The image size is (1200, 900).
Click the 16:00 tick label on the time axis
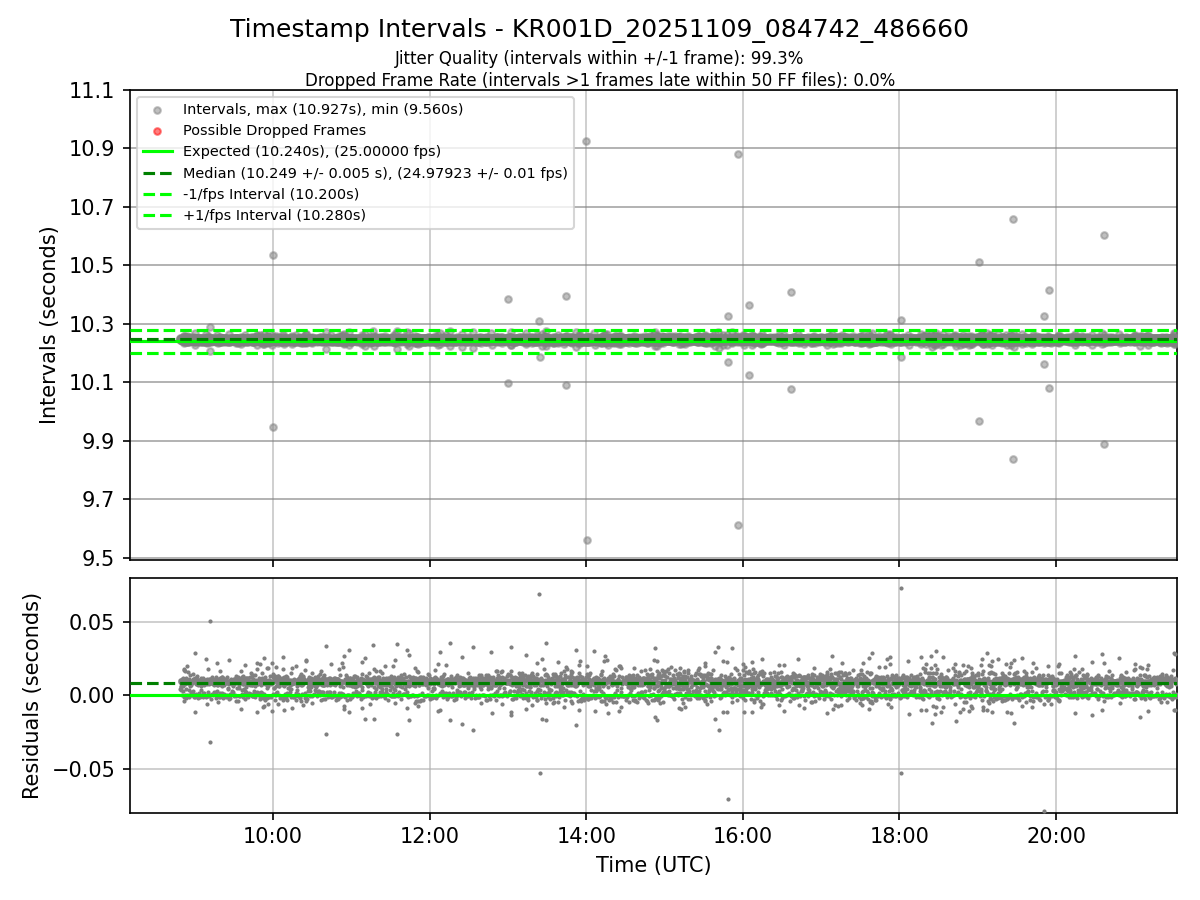coord(741,836)
